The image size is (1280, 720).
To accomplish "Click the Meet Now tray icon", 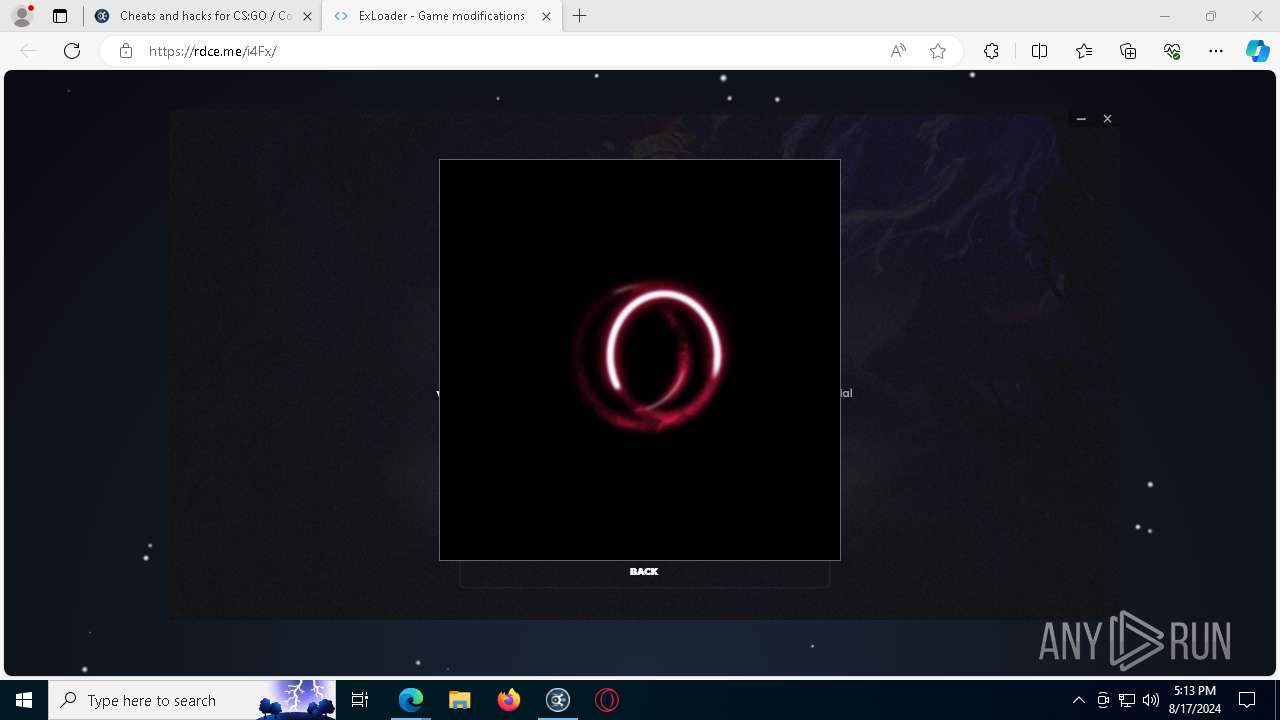I will coord(1103,700).
